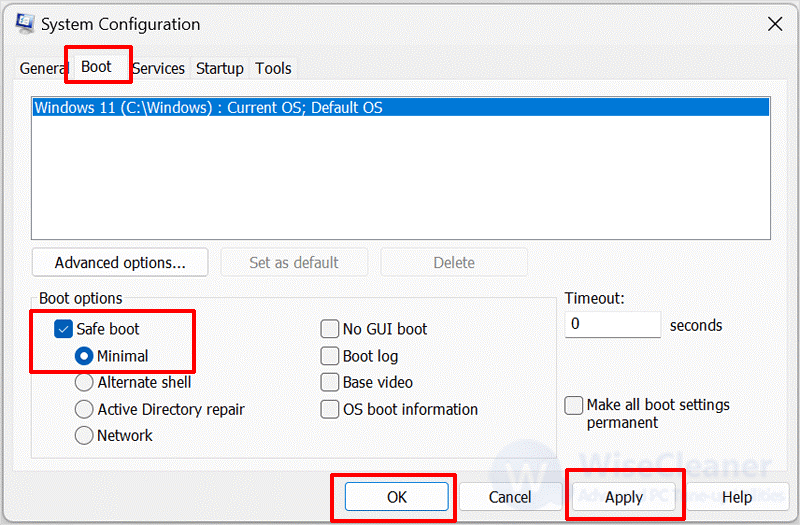Enable the Base video checkbox
Screen dimensions: 800x525
[x=330, y=383]
